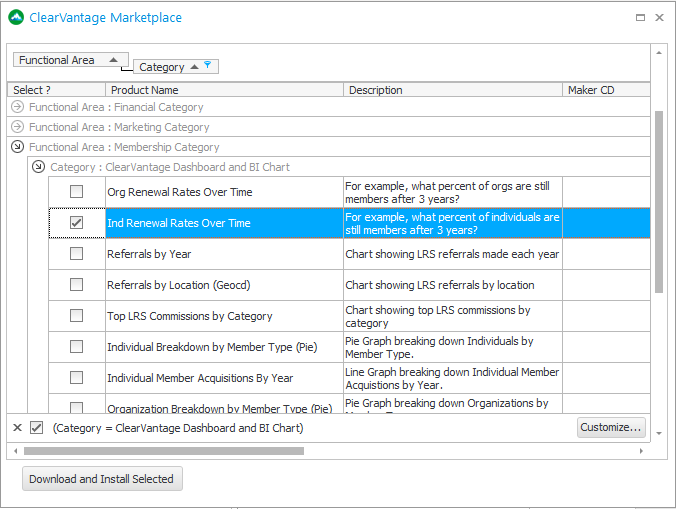Select Referrals by Location (Geocd) product
Viewport: 676px width, 509px height.
click(178, 285)
